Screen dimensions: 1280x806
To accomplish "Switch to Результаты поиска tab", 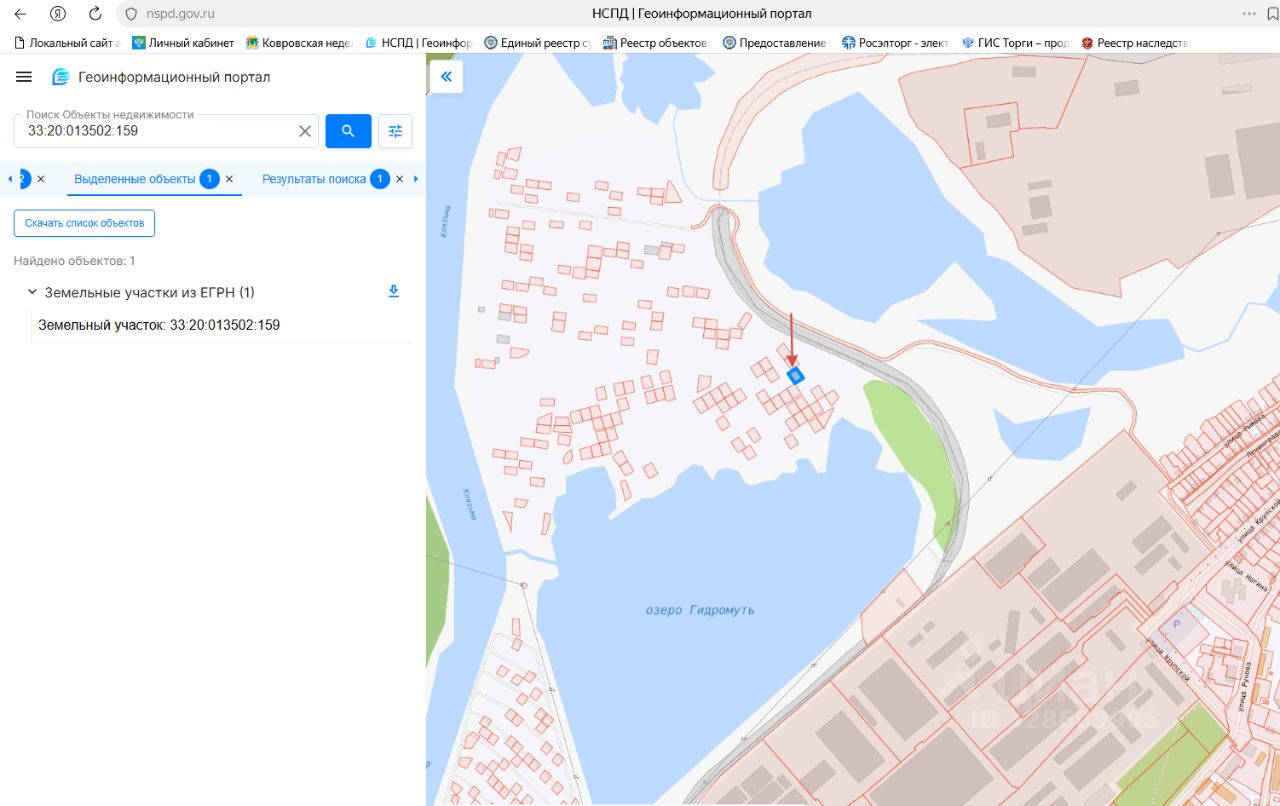I will point(314,179).
